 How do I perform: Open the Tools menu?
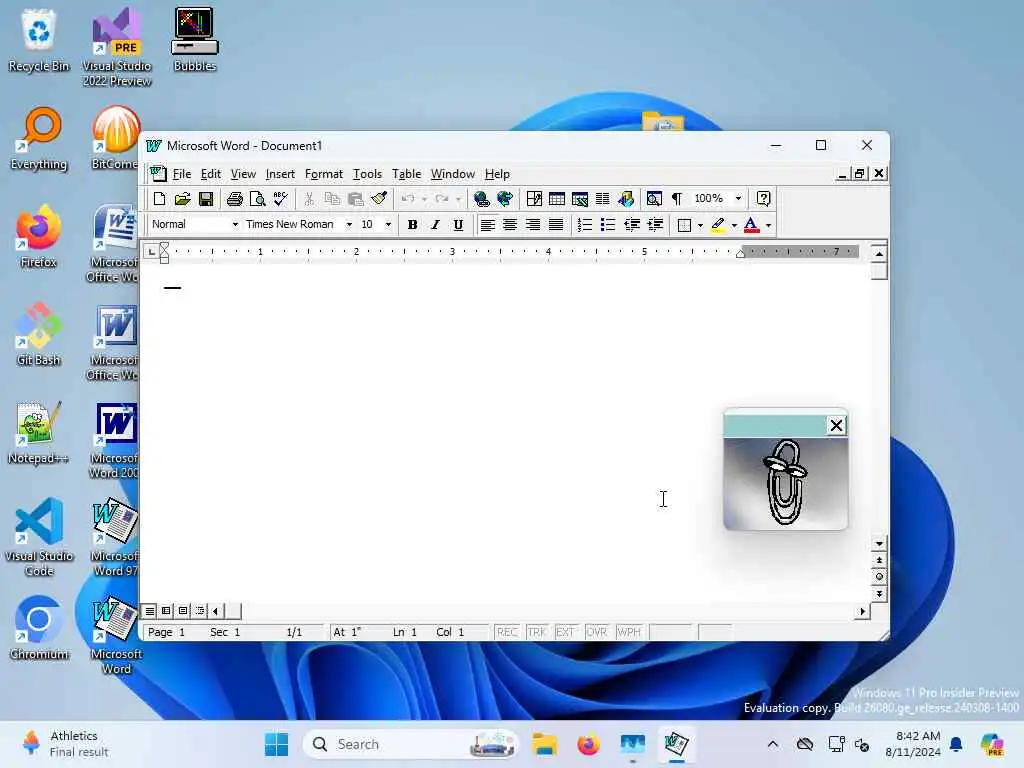[x=367, y=174]
